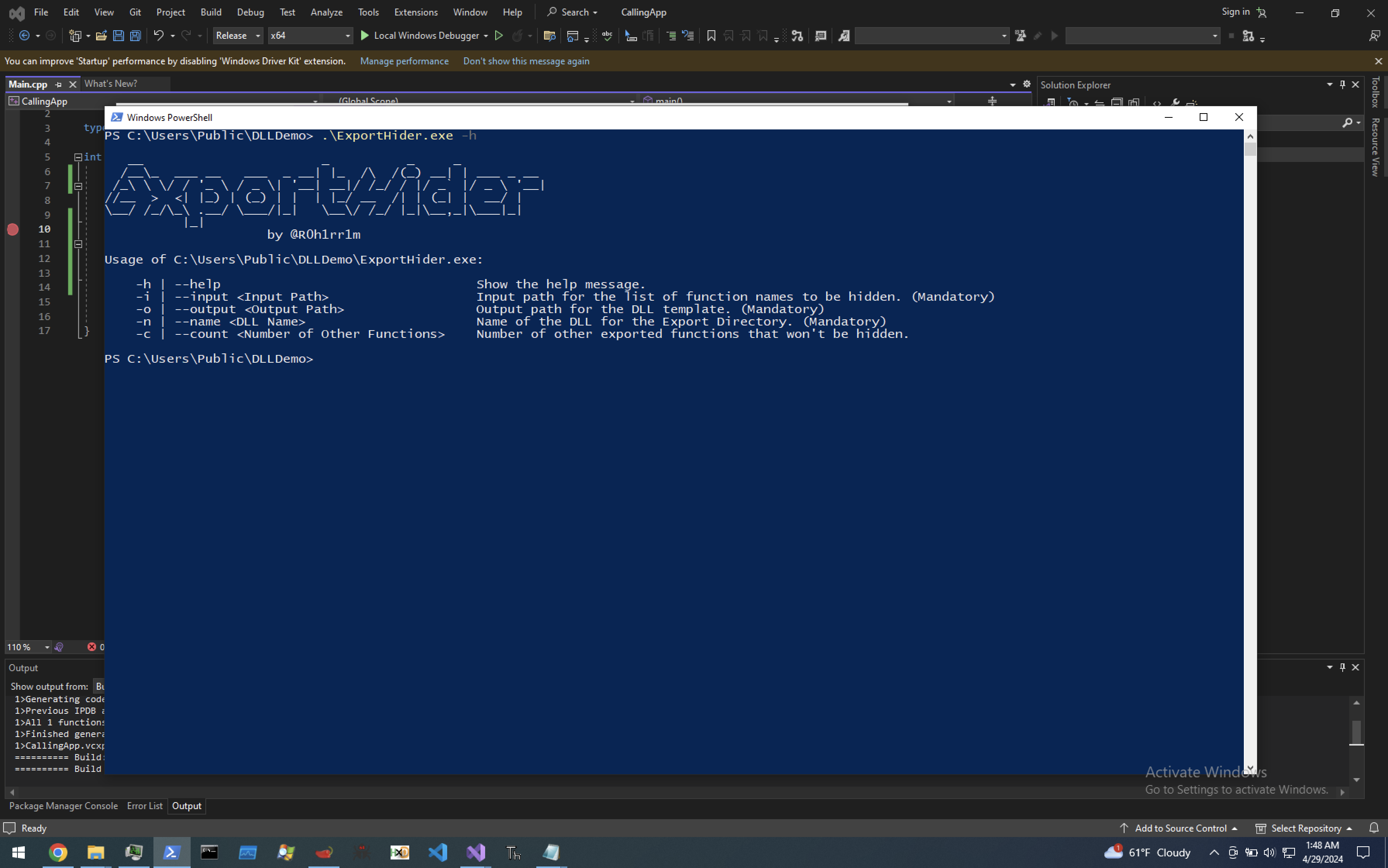The height and width of the screenshot is (868, 1388).
Task: Click the Undo arrow icon
Action: tap(158, 36)
